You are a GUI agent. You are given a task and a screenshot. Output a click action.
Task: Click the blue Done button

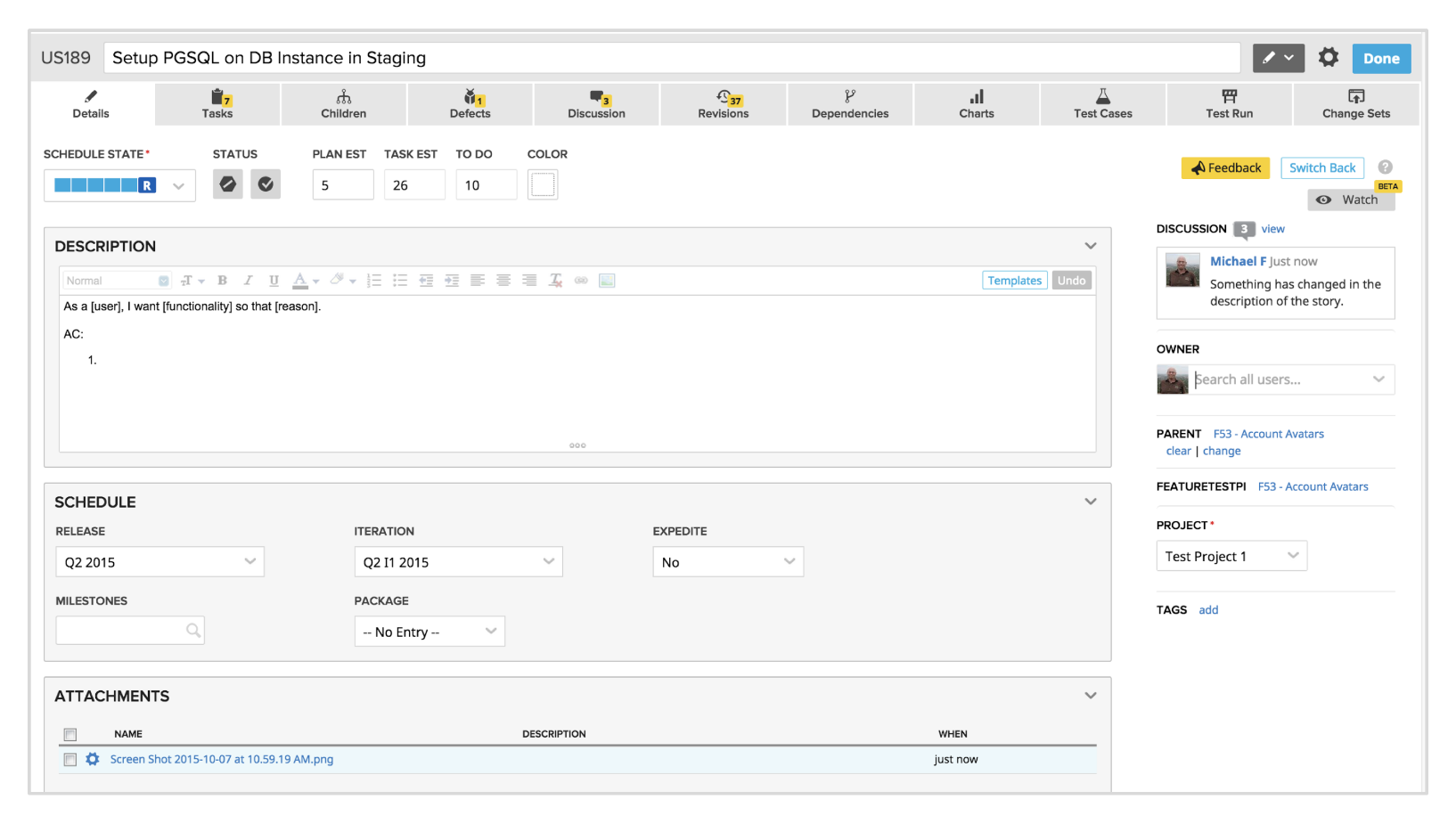coord(1381,59)
